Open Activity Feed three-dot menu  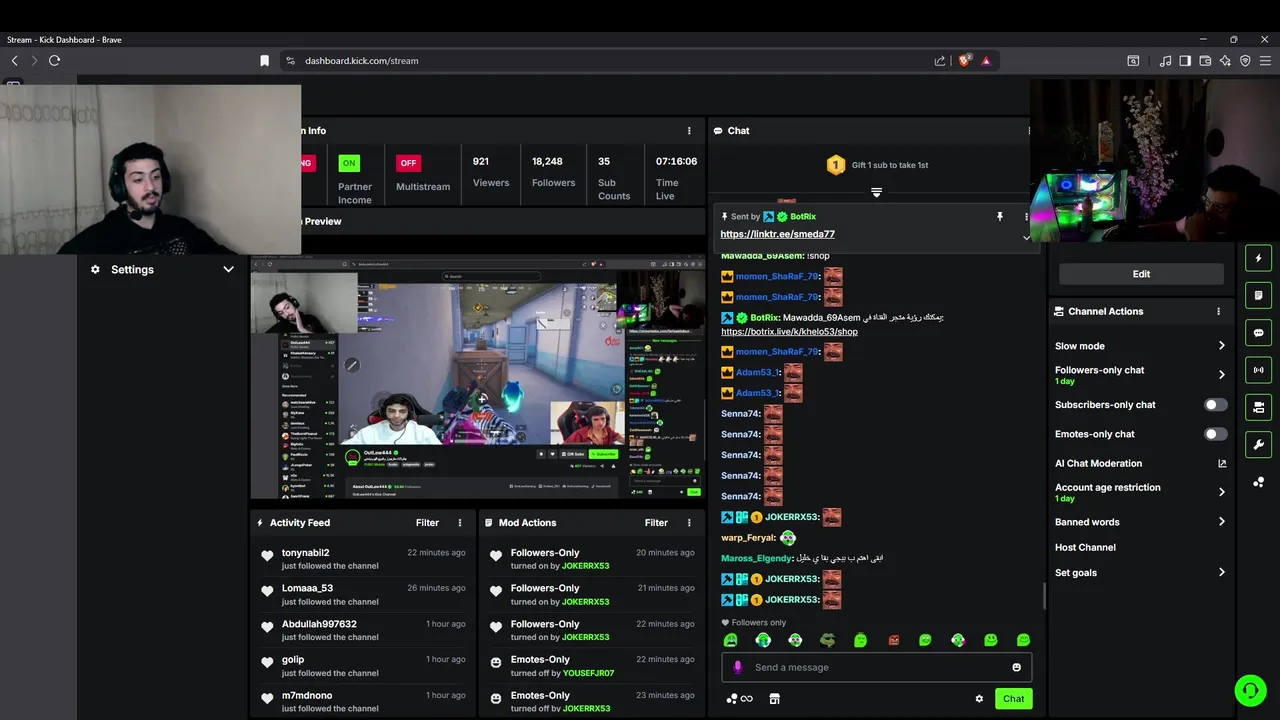[x=460, y=523]
